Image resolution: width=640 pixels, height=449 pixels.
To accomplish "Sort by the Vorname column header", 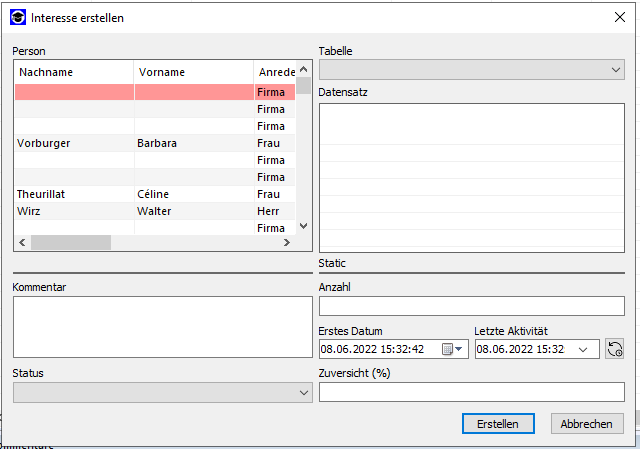I will [193, 72].
